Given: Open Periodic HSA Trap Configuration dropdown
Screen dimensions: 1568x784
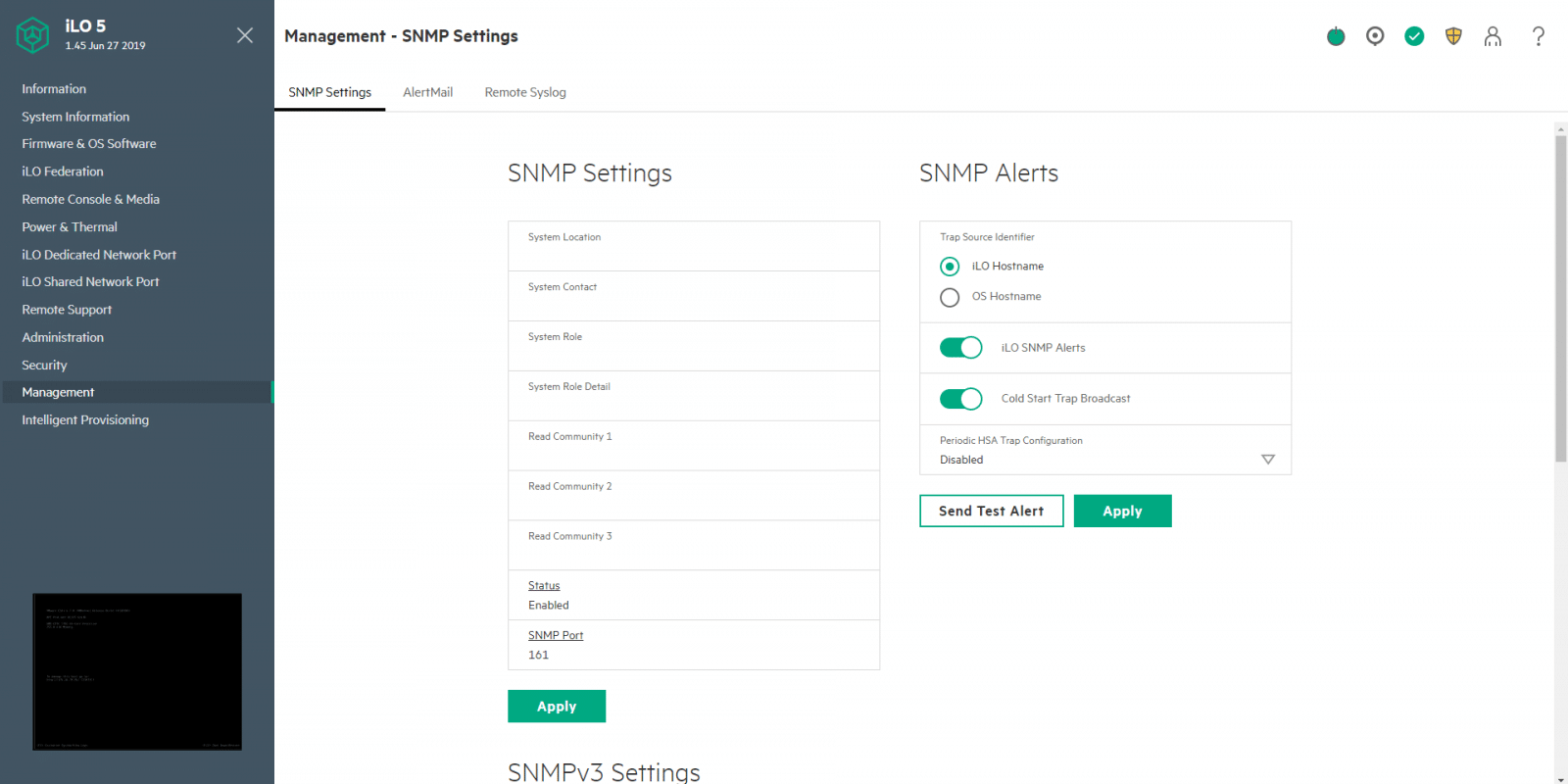Looking at the screenshot, I should pos(1105,450).
